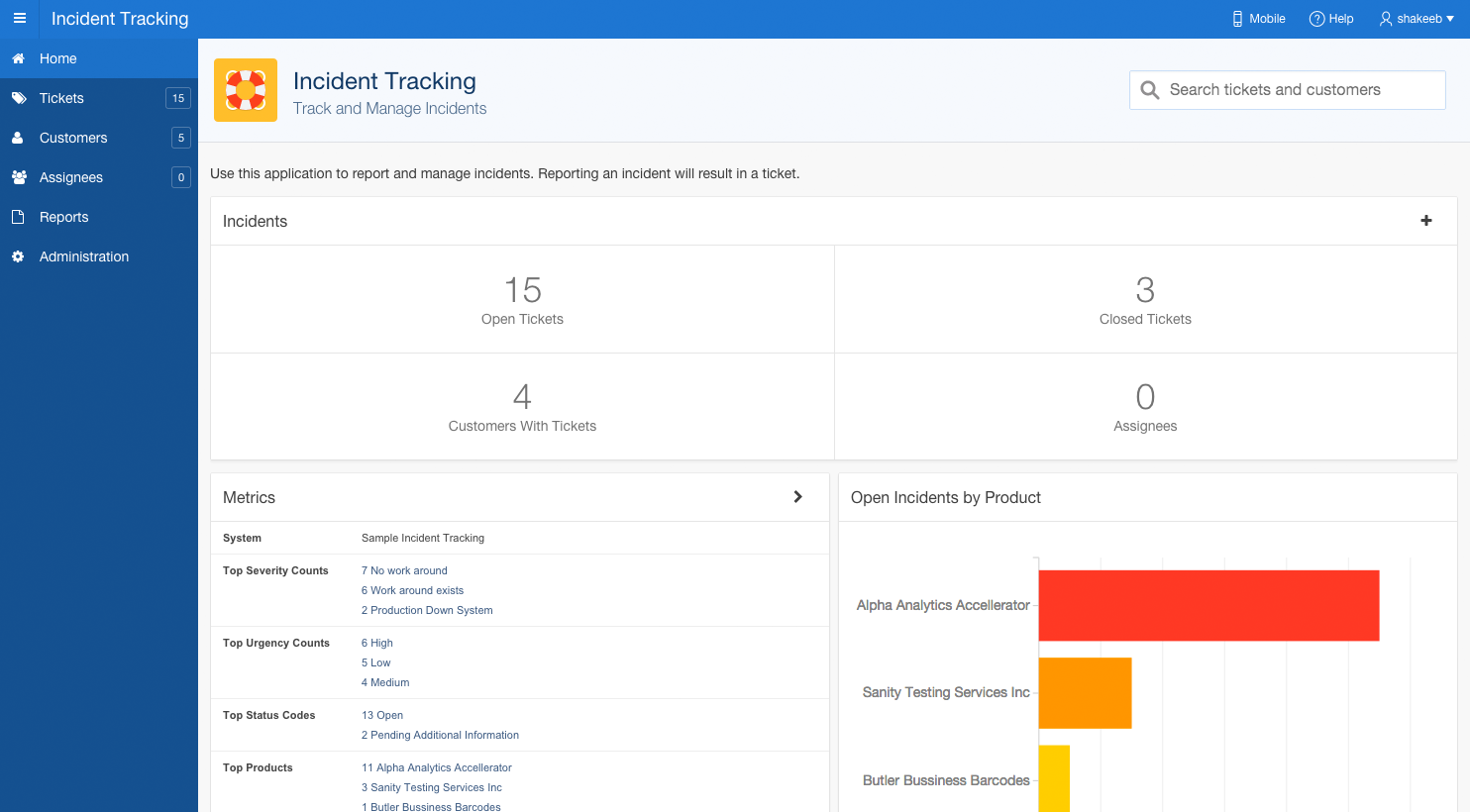Open the Help menu item
Viewport: 1470px width, 812px height.
[1331, 19]
